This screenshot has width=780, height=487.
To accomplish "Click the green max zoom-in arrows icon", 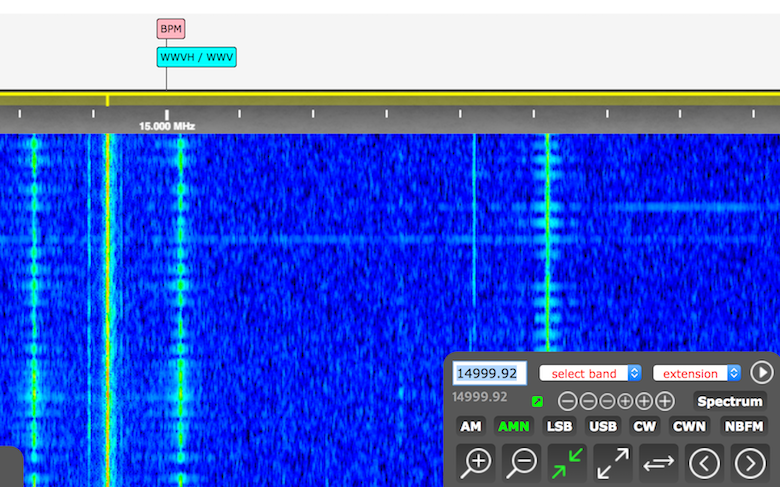I will tap(568, 463).
